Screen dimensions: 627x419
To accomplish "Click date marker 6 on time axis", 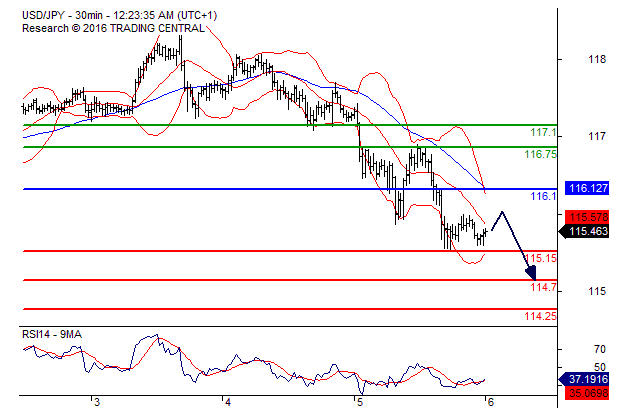I will pos(489,402).
